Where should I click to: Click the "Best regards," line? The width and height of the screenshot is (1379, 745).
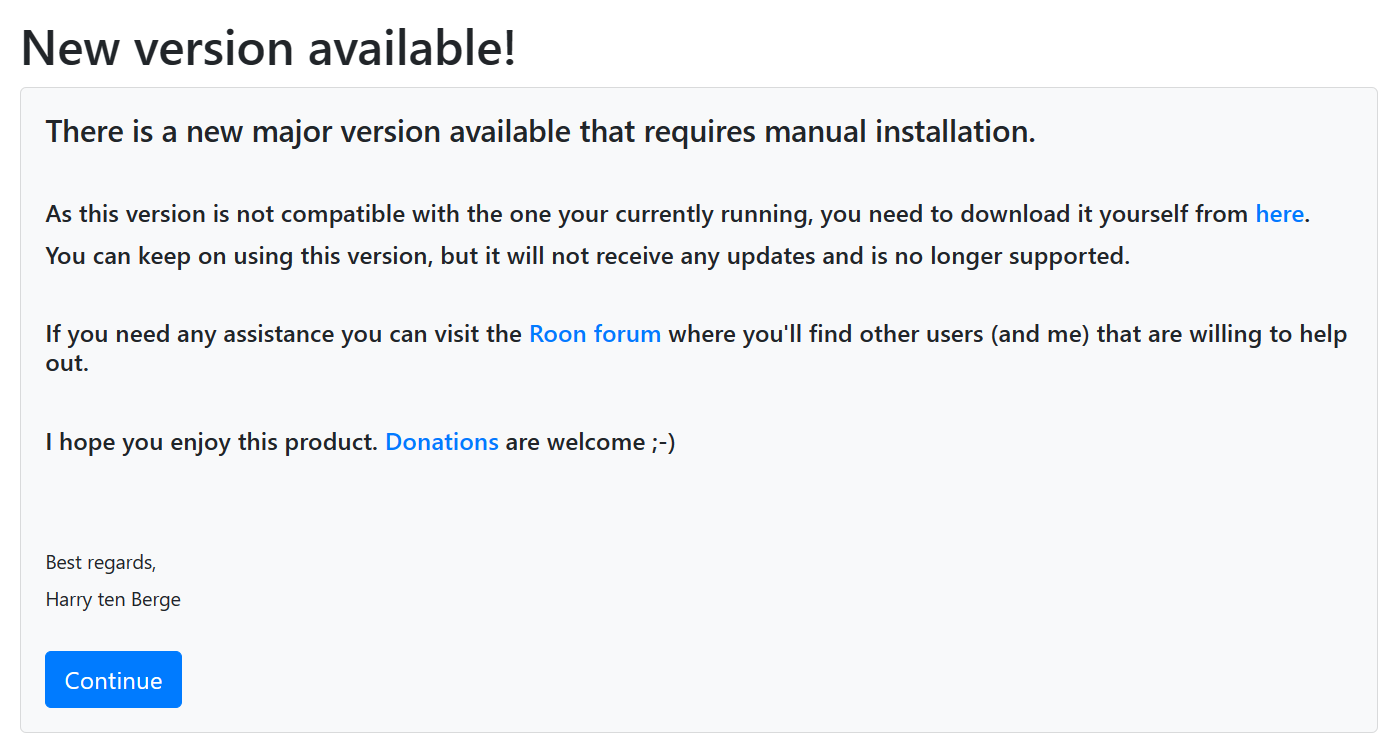[x=101, y=563]
